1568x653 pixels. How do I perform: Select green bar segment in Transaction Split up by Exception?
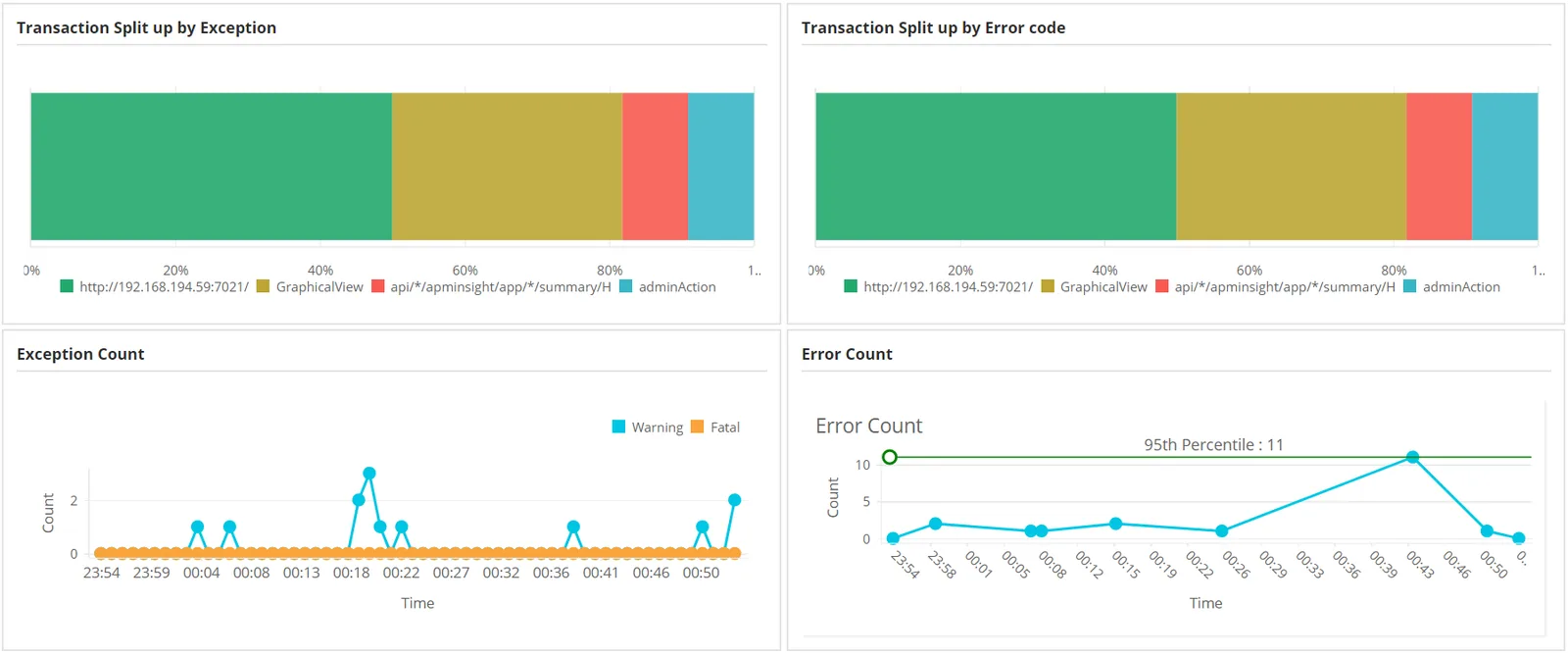click(x=212, y=167)
